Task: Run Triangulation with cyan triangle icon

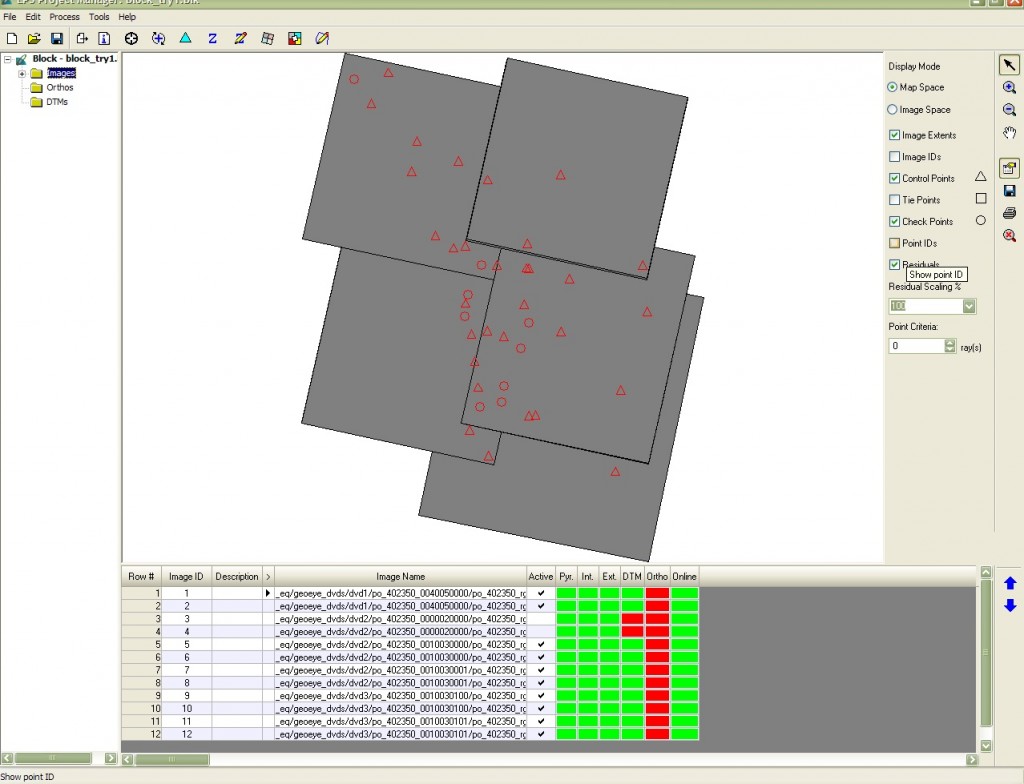Action: coord(185,38)
